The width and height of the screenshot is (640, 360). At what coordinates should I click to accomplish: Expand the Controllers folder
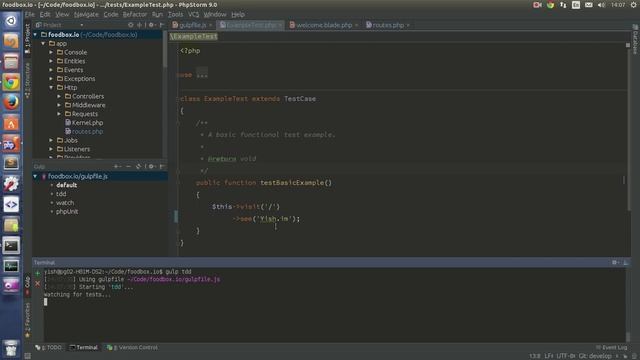pyautogui.click(x=60, y=96)
